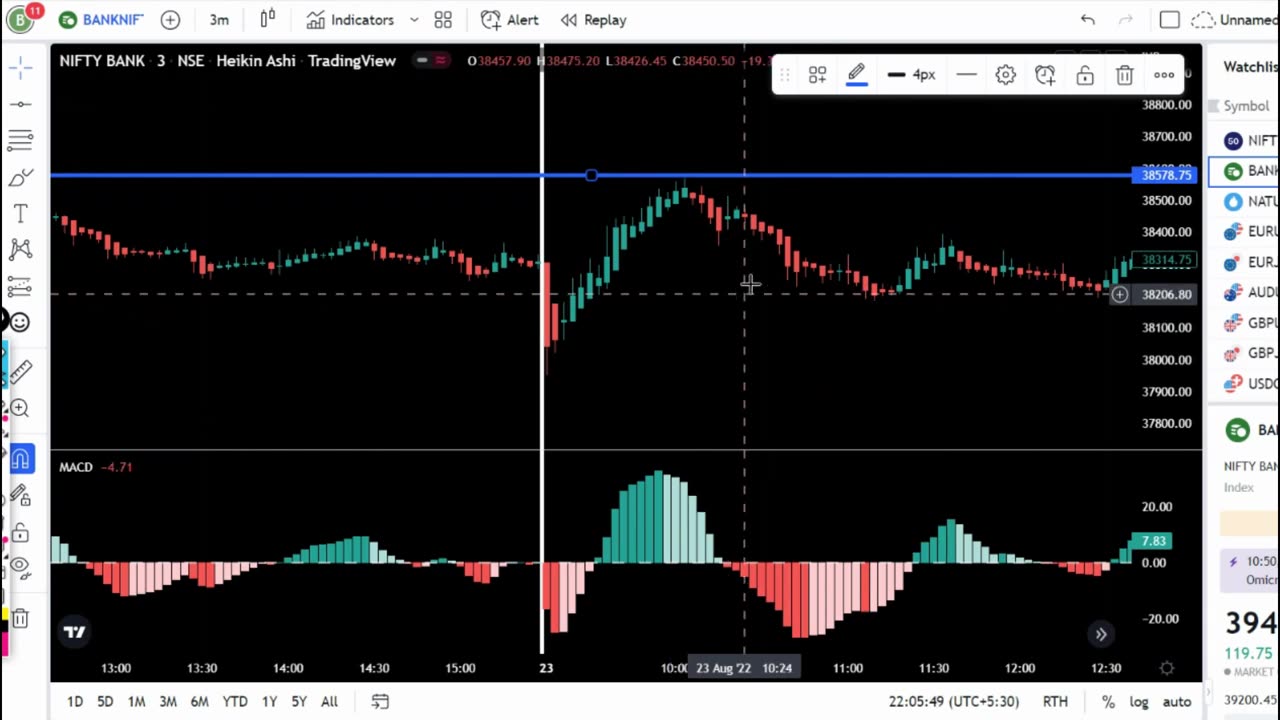
Task: Open indicator templates grid
Action: pyautogui.click(x=443, y=19)
